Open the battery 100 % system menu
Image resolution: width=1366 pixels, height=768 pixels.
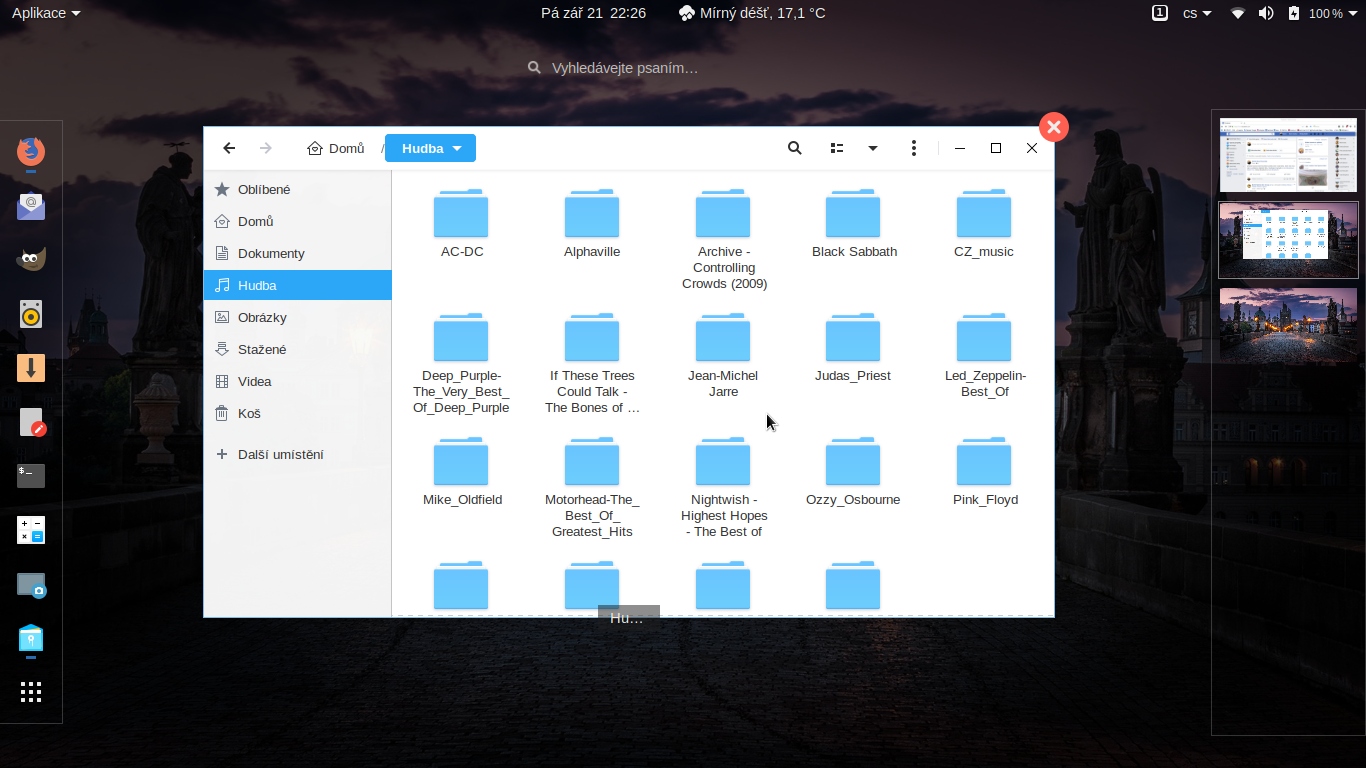click(1323, 13)
